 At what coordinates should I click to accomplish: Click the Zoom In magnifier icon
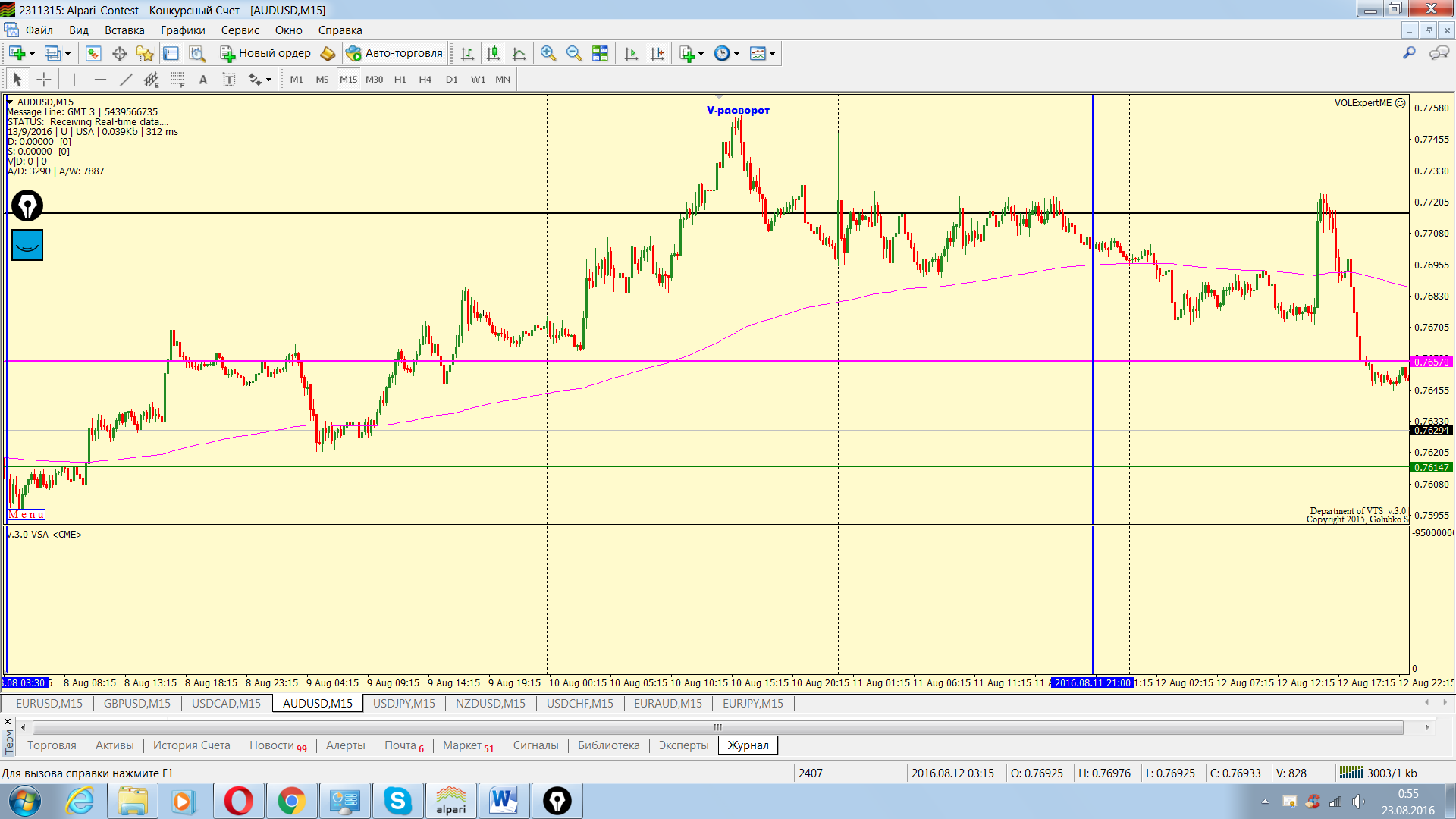pyautogui.click(x=548, y=54)
